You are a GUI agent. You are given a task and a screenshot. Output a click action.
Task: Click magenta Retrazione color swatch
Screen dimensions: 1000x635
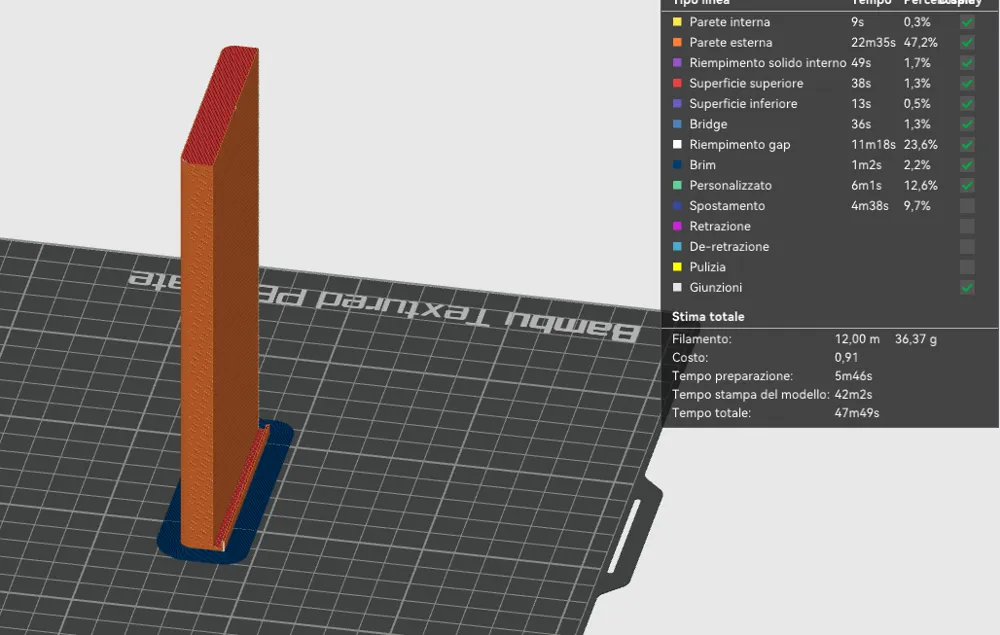[677, 226]
